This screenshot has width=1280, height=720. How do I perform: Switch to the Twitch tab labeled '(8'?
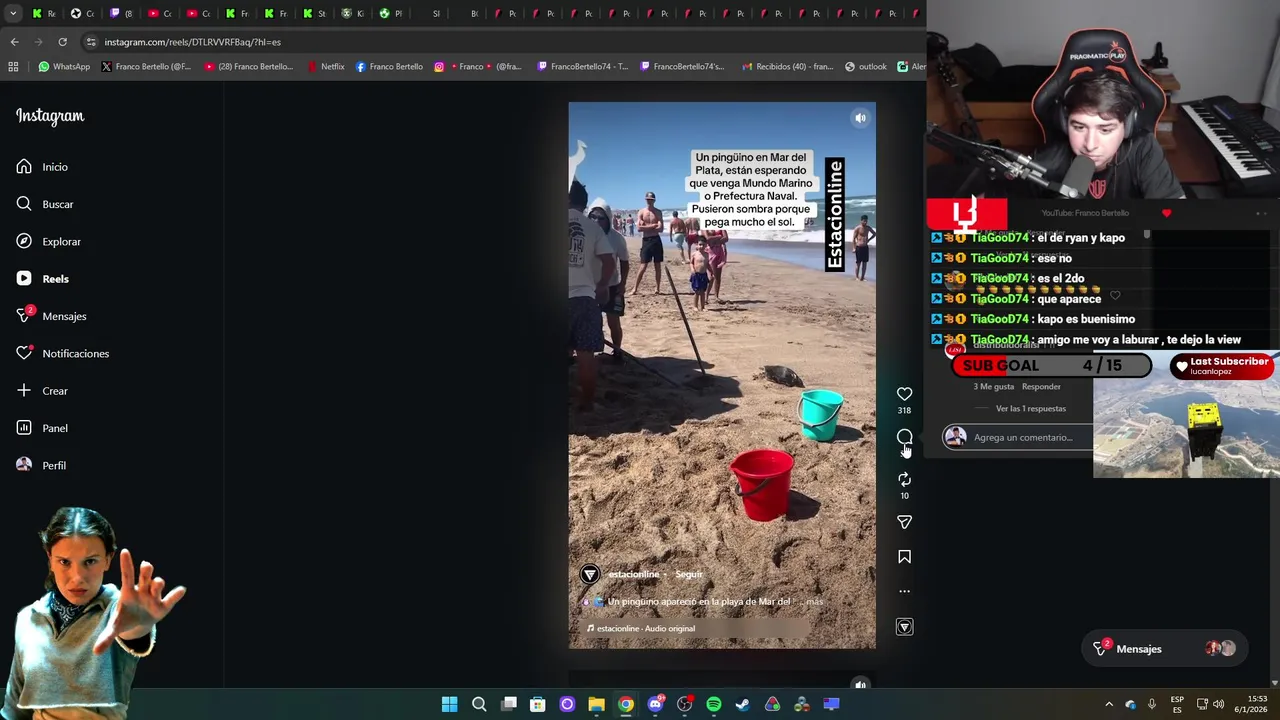click(x=122, y=13)
